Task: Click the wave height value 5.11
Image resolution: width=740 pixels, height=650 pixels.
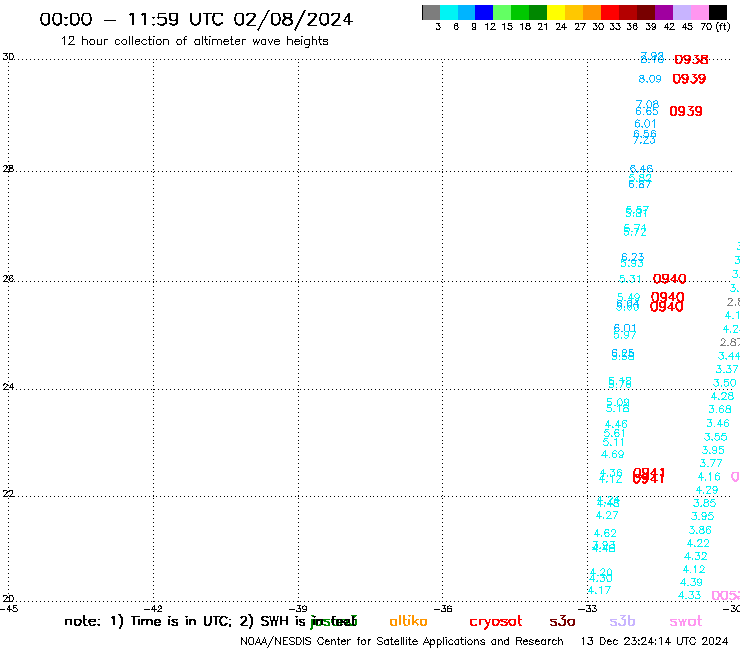Action: (x=614, y=442)
